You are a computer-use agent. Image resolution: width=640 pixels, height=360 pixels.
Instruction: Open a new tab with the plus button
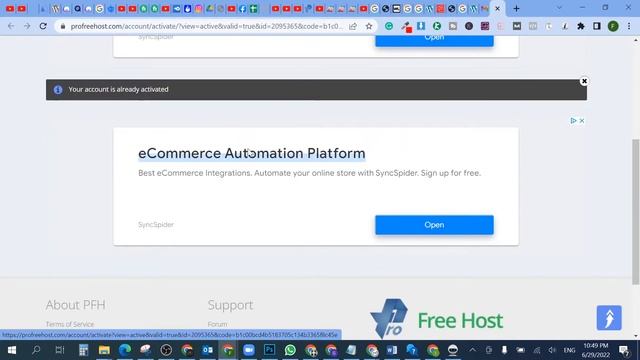tap(516, 8)
